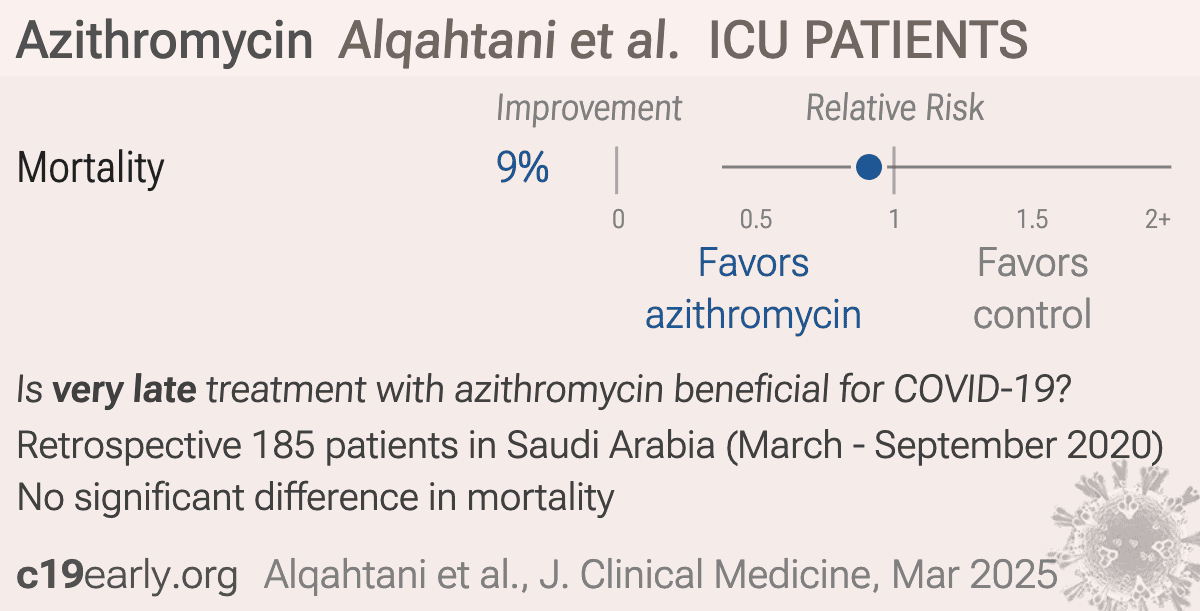The height and width of the screenshot is (611, 1200).
Task: Click the c19early.org site link
Action: (x=128, y=575)
